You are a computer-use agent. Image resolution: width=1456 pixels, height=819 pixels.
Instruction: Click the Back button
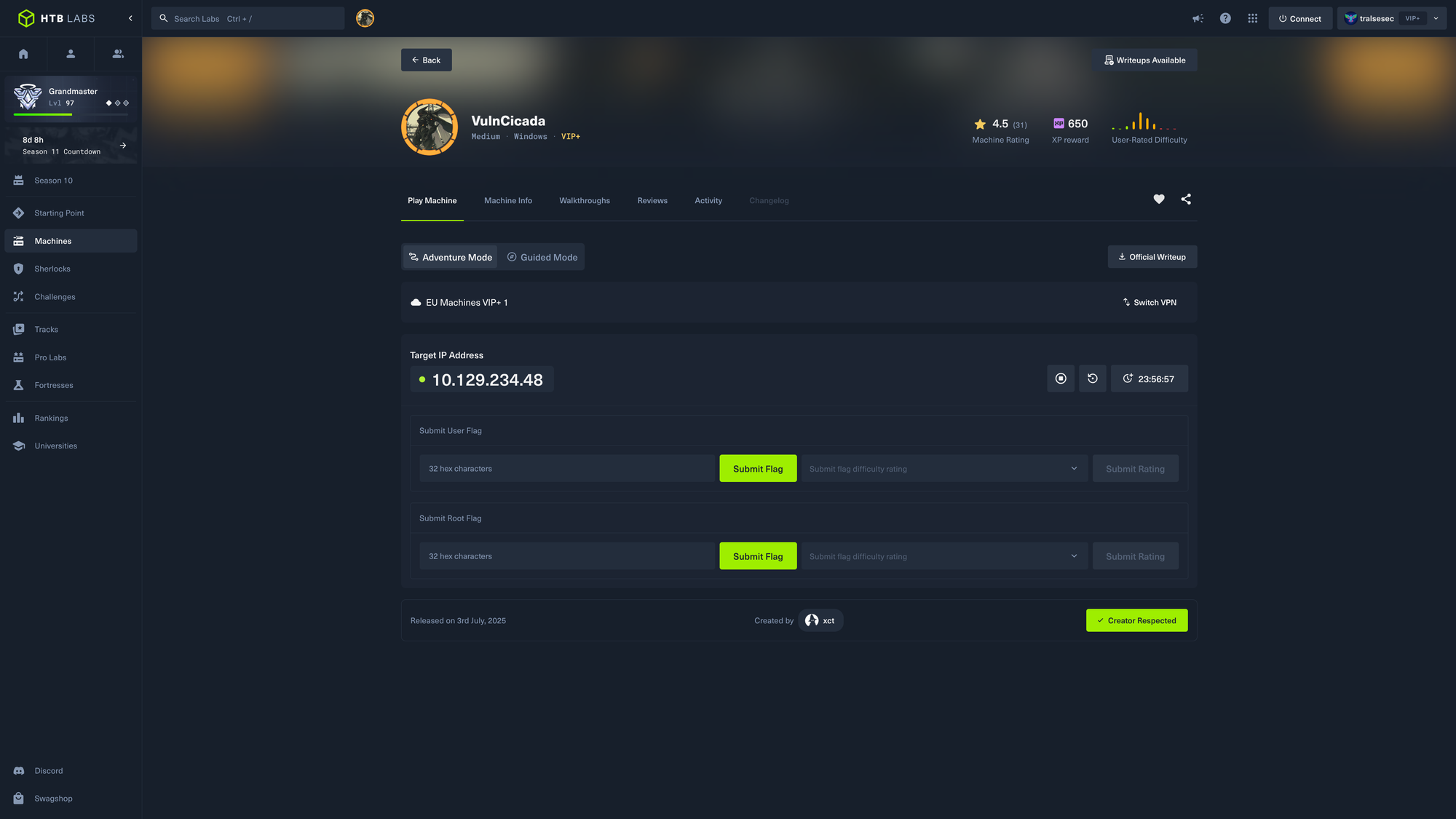(x=426, y=60)
